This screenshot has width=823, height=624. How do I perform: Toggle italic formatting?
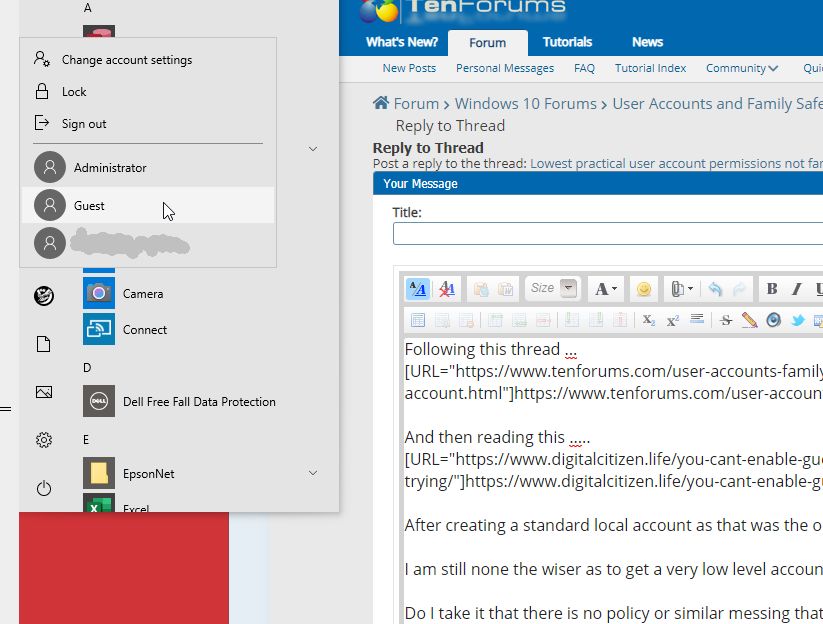pyautogui.click(x=796, y=289)
